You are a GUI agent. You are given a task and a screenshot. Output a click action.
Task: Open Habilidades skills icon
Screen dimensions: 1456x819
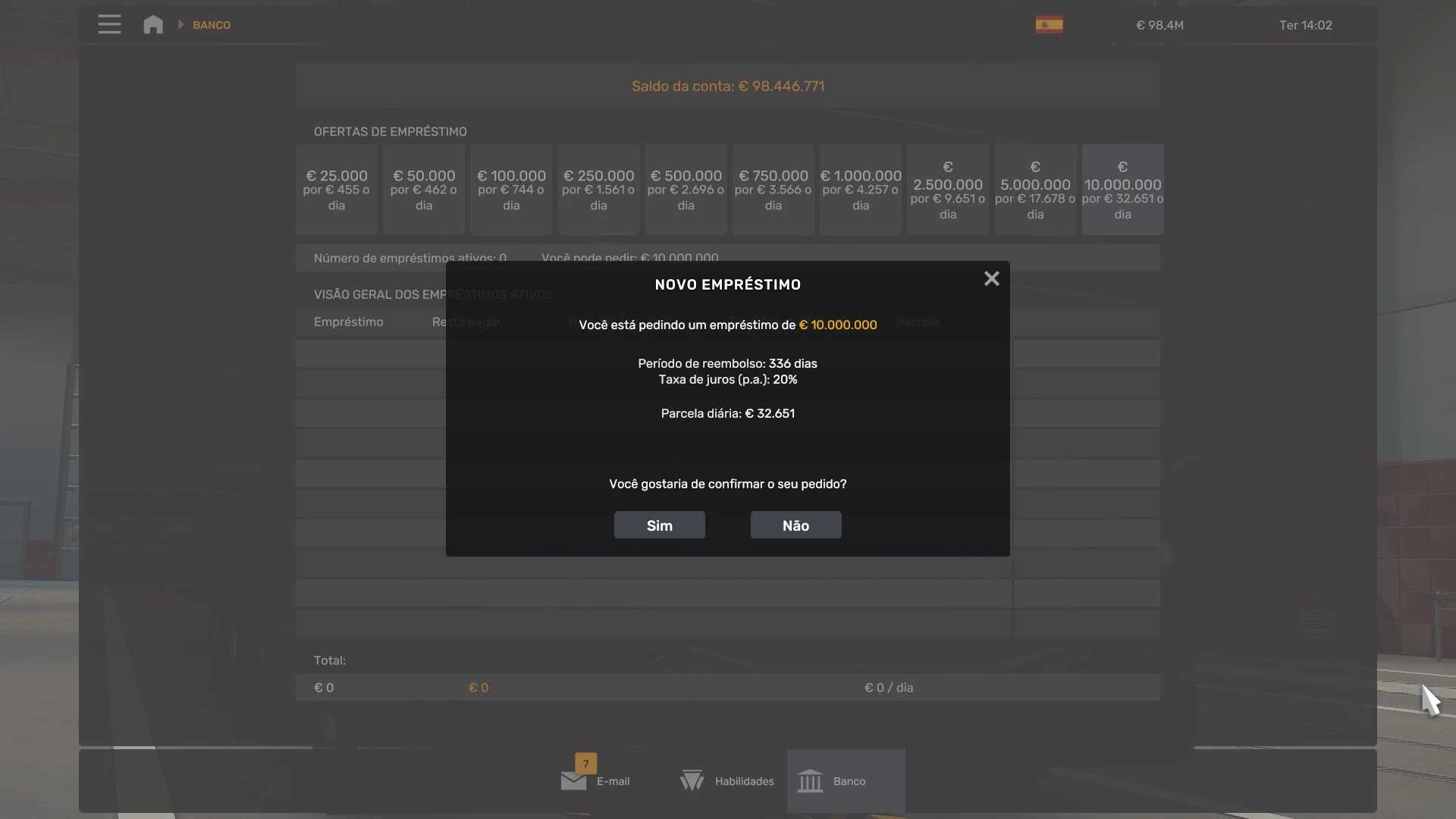(x=692, y=781)
